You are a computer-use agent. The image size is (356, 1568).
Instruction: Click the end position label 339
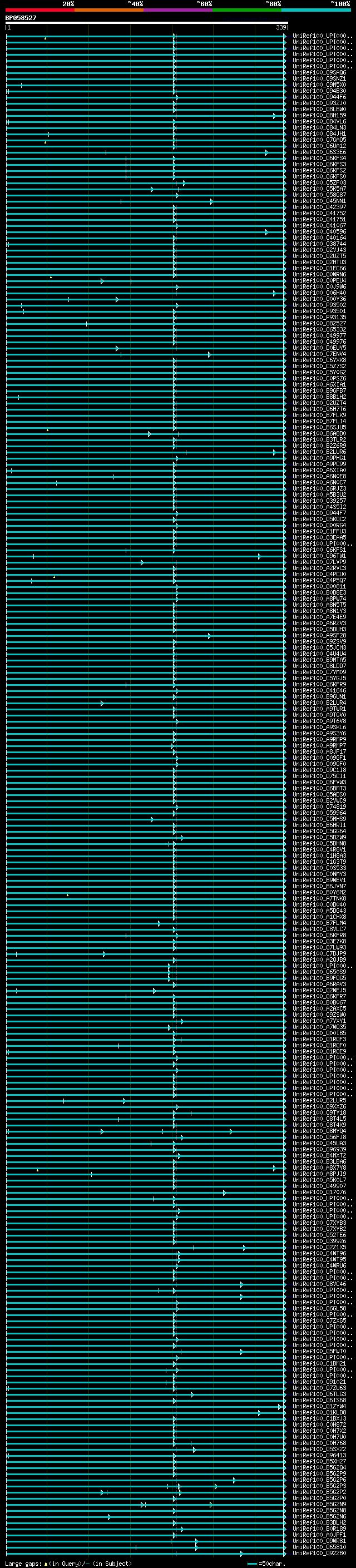pyautogui.click(x=280, y=27)
